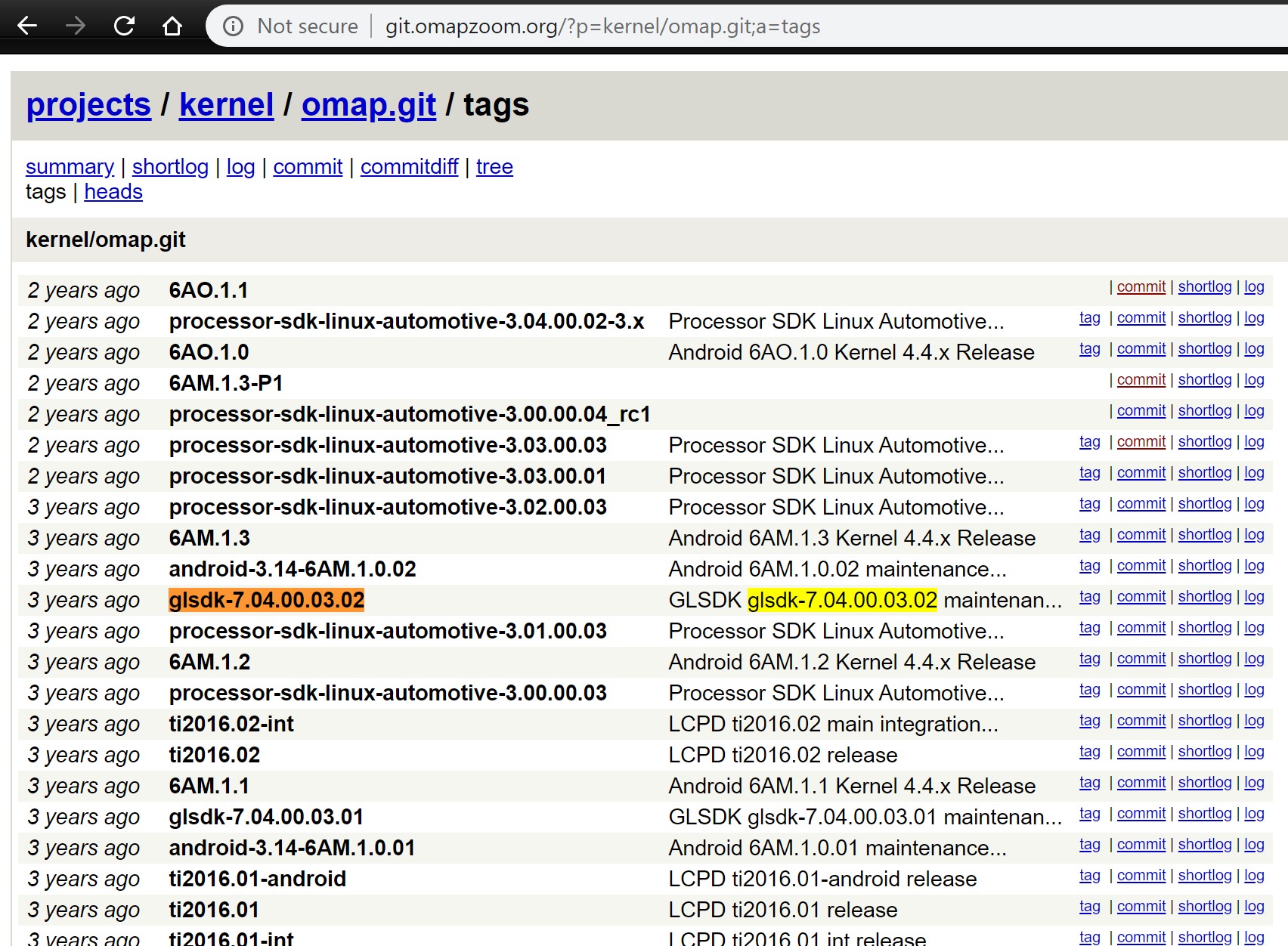
Task: Click commit link in 3.03.00.01 row
Action: click(1141, 472)
